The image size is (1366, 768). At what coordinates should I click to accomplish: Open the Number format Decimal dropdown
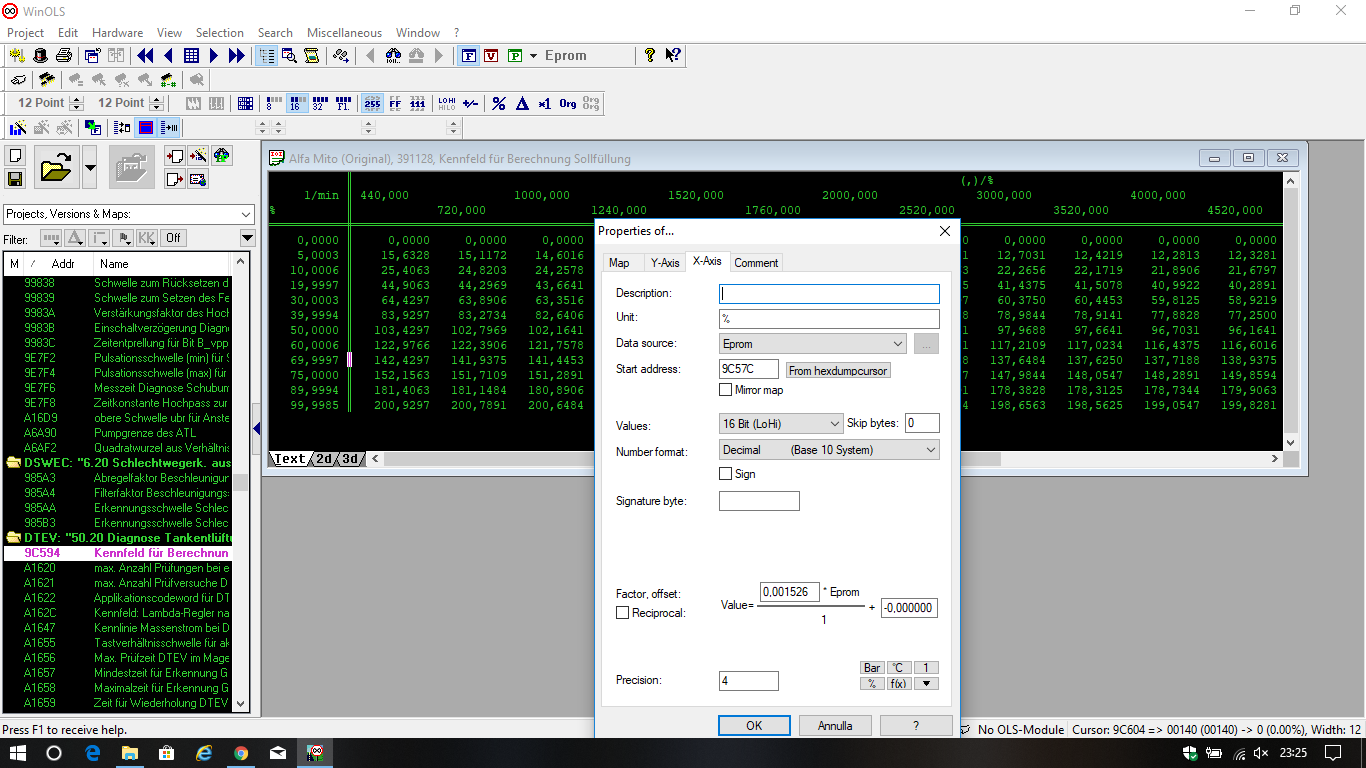[x=829, y=450]
